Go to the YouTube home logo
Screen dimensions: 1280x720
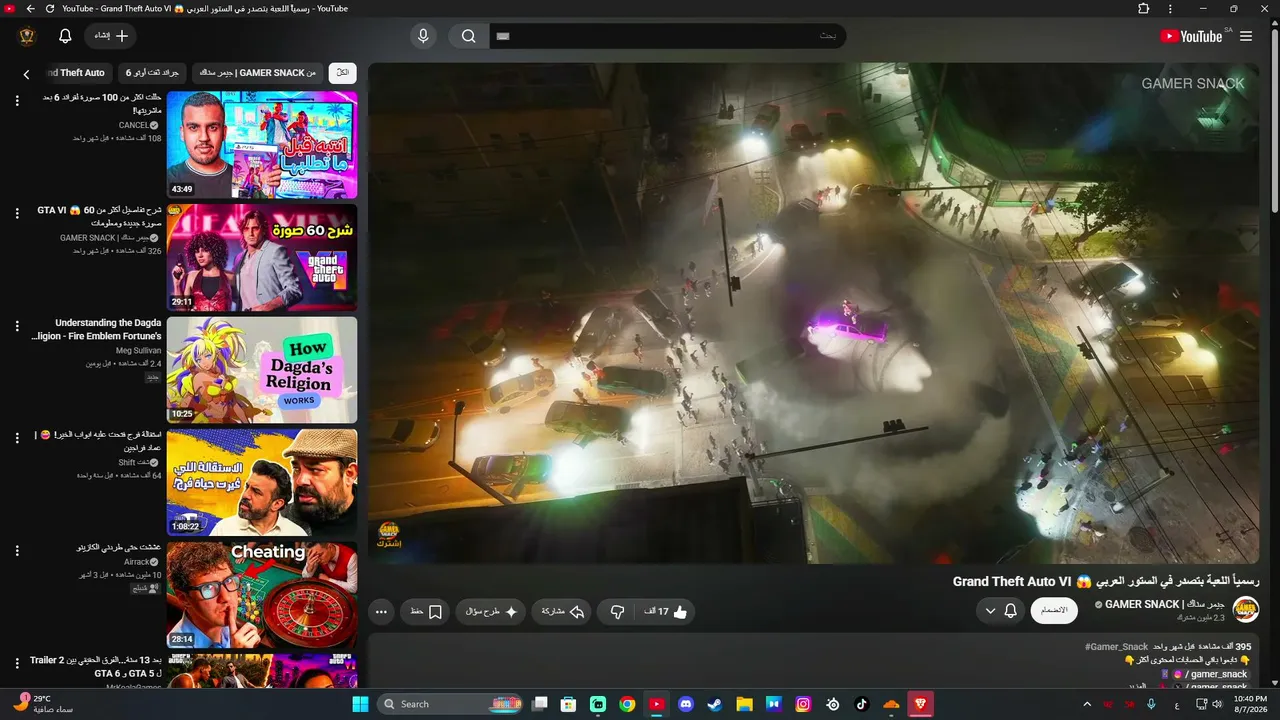pos(1191,36)
